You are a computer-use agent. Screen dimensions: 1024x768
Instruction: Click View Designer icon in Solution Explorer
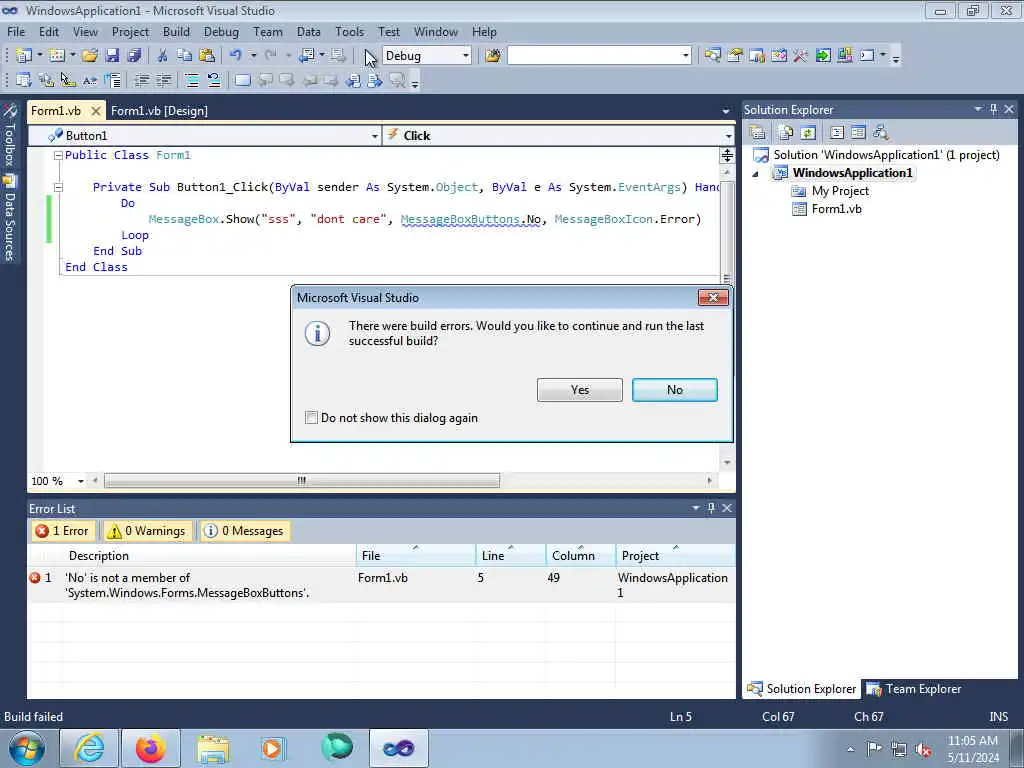(x=858, y=133)
